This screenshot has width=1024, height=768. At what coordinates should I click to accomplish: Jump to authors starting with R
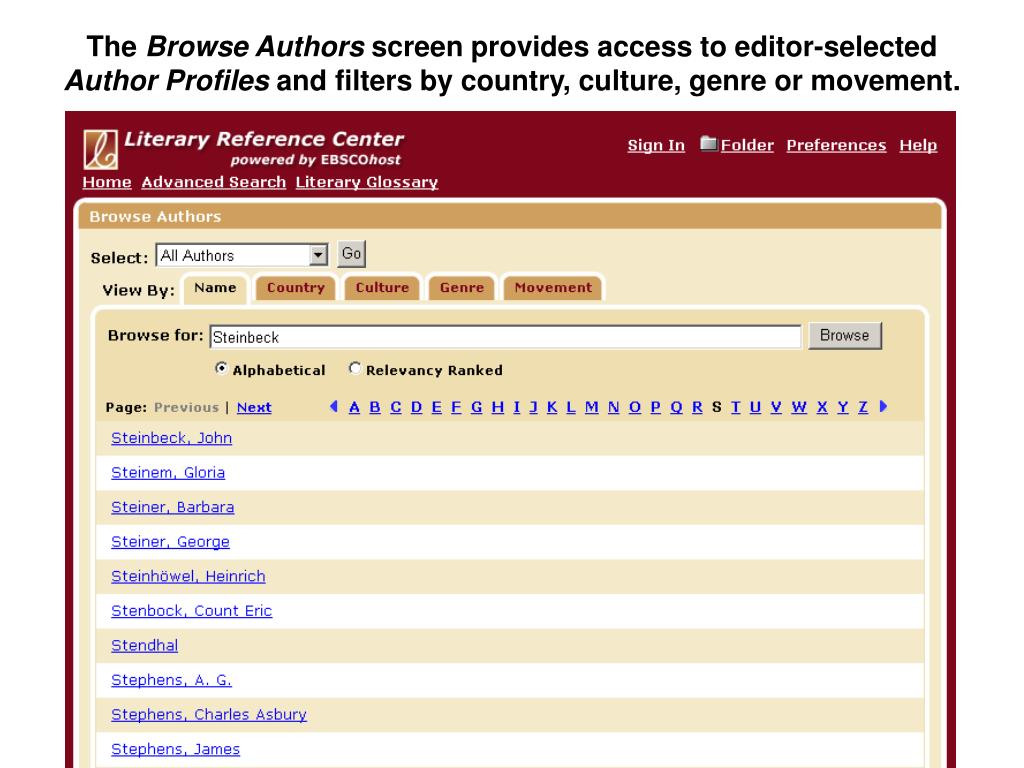(x=697, y=407)
